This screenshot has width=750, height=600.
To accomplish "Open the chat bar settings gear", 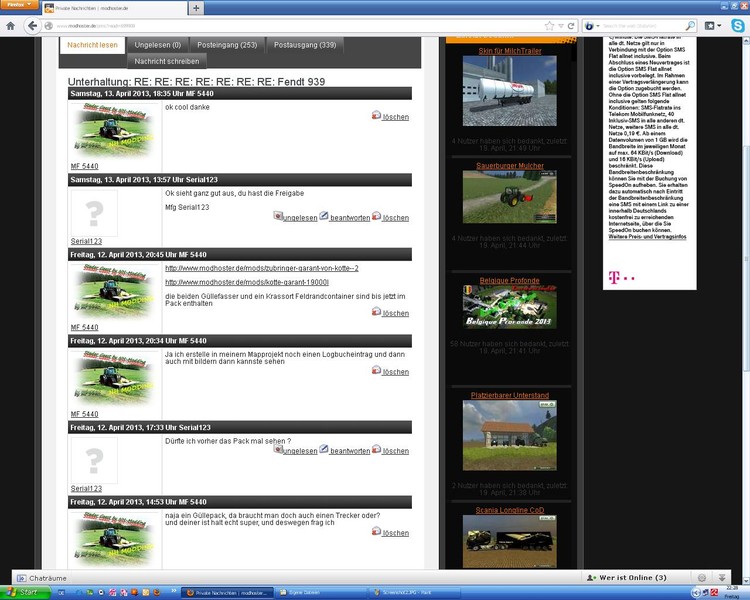I will point(702,578).
